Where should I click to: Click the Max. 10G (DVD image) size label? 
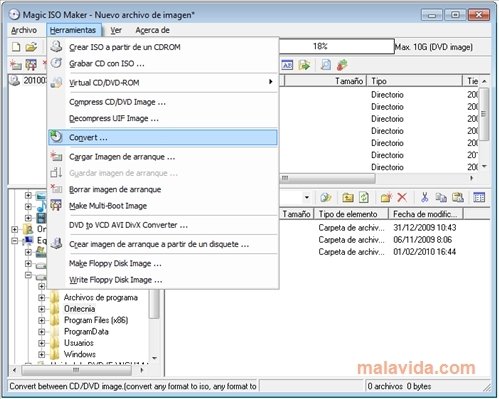[x=434, y=47]
